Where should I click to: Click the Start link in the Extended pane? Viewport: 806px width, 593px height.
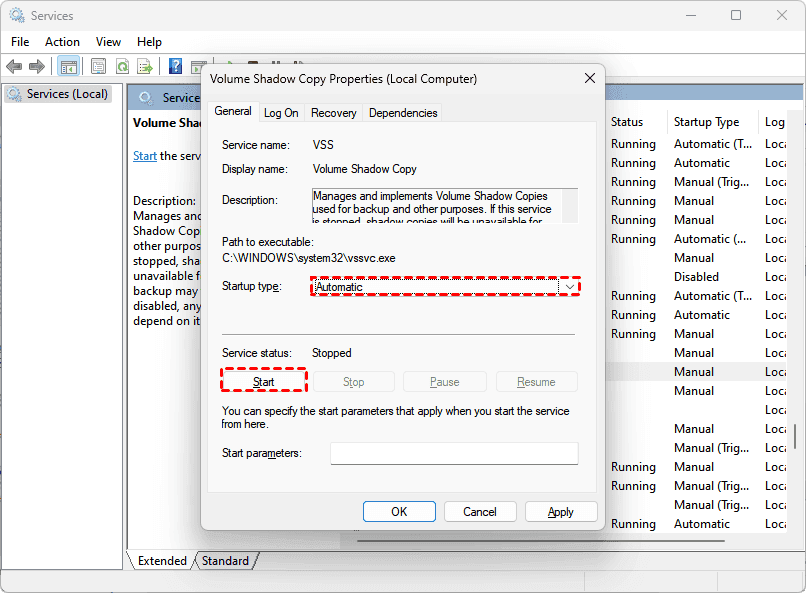click(145, 156)
